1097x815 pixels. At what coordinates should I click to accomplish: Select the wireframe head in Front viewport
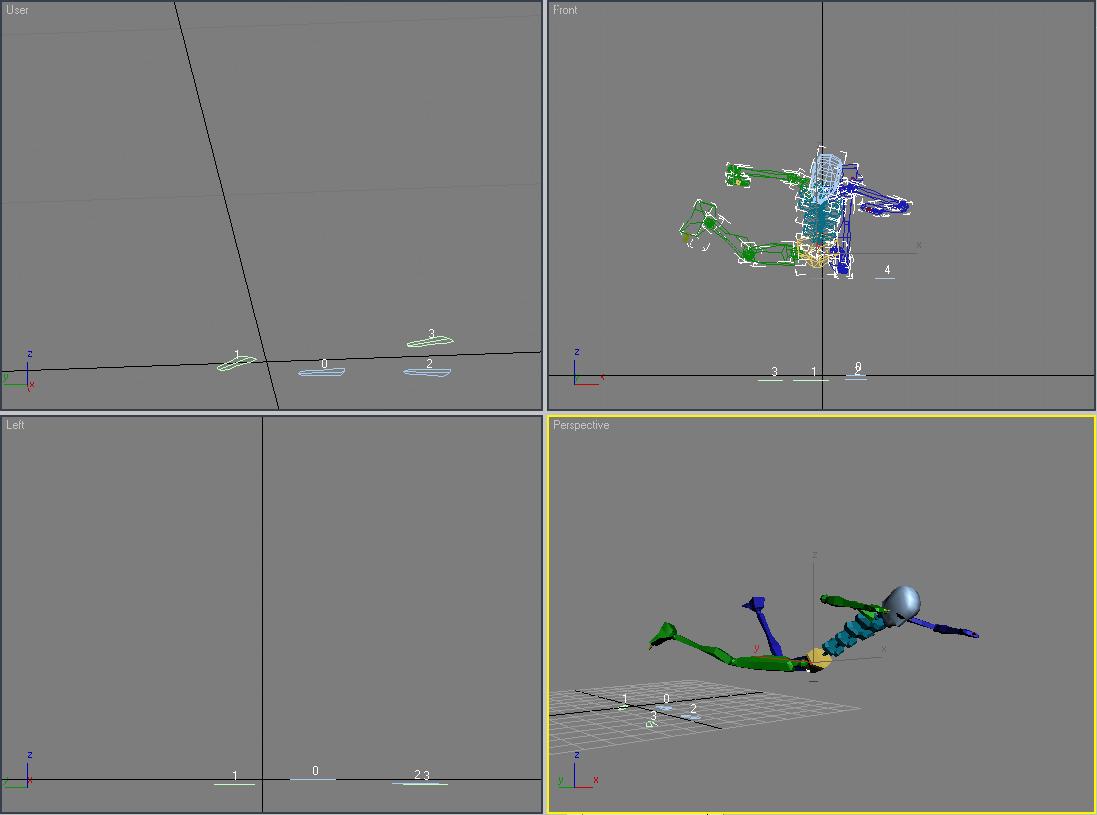825,172
